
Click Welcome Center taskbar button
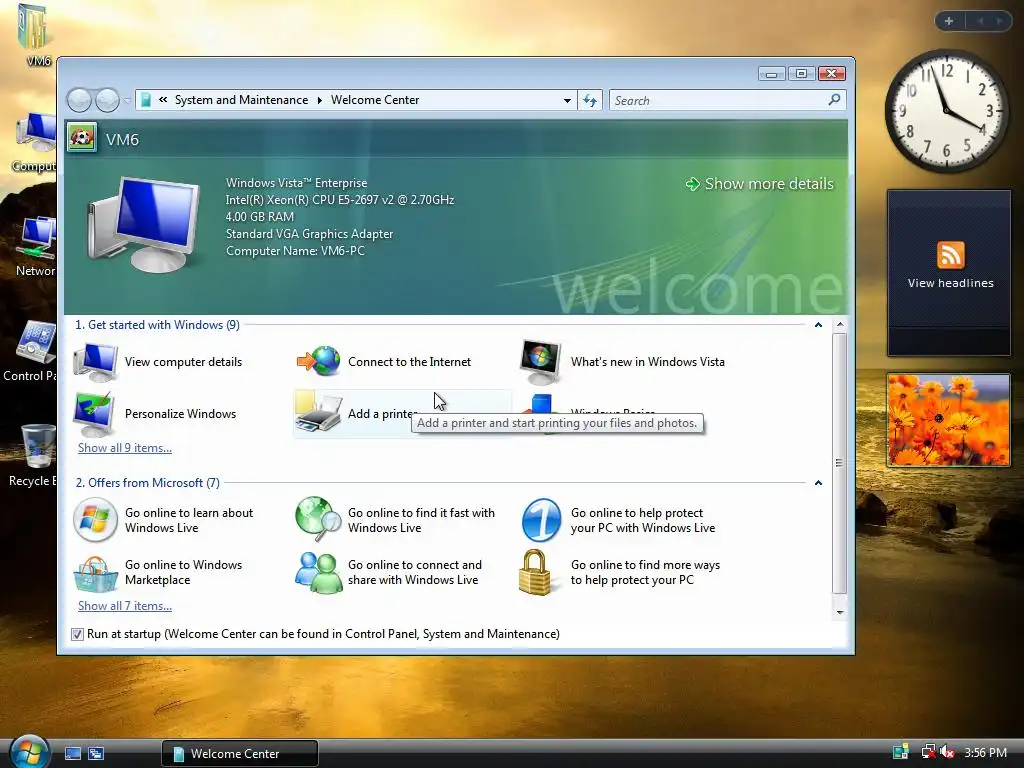(240, 754)
